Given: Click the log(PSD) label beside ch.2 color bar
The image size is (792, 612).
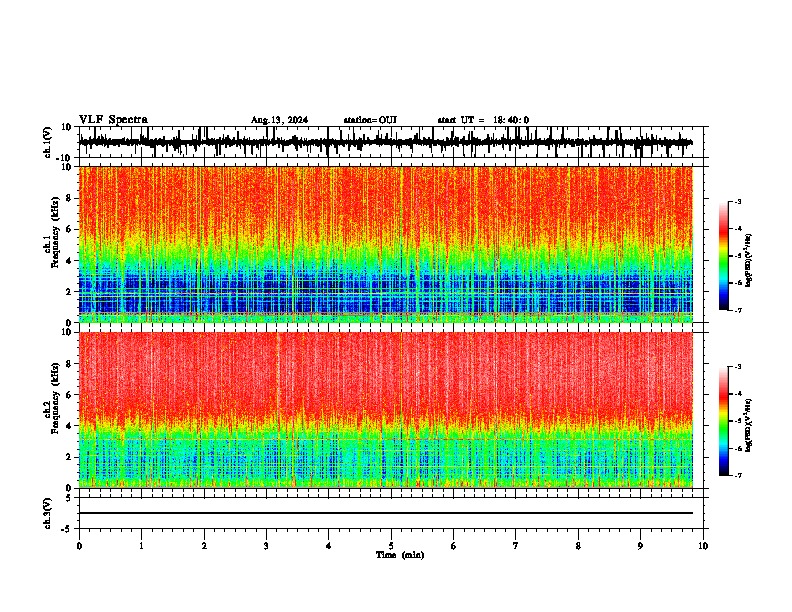Looking at the screenshot, I should click(749, 425).
